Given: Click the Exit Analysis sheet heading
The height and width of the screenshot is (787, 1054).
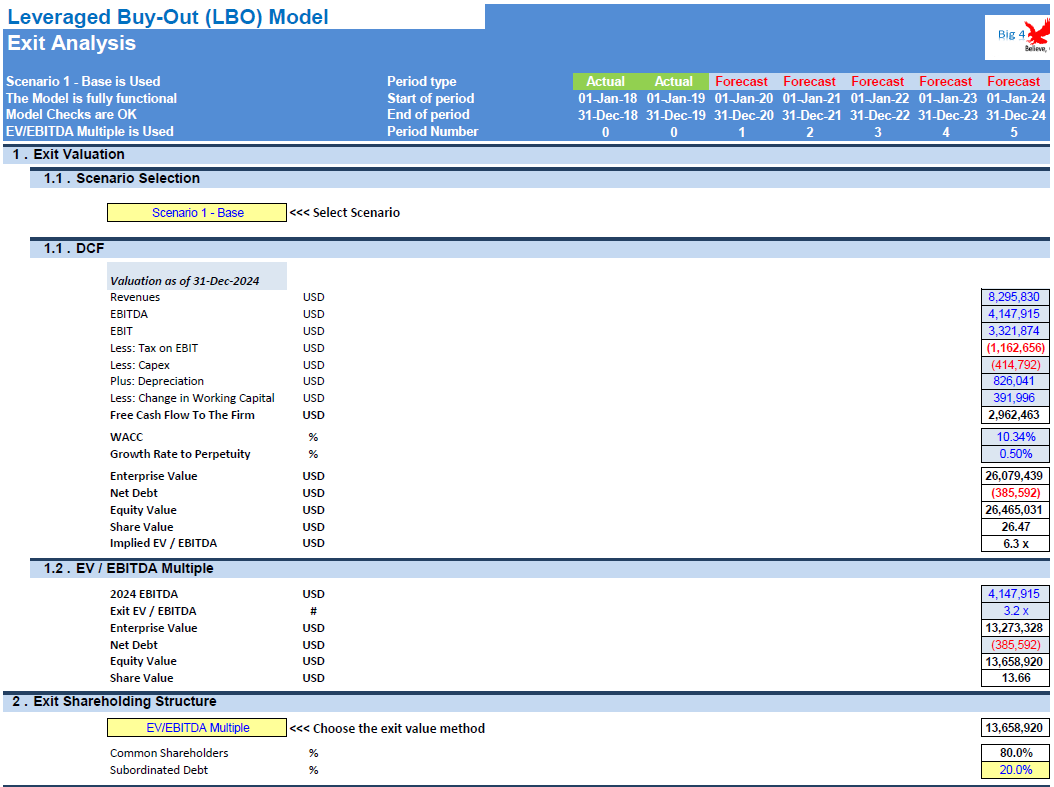Looking at the screenshot, I should (71, 43).
